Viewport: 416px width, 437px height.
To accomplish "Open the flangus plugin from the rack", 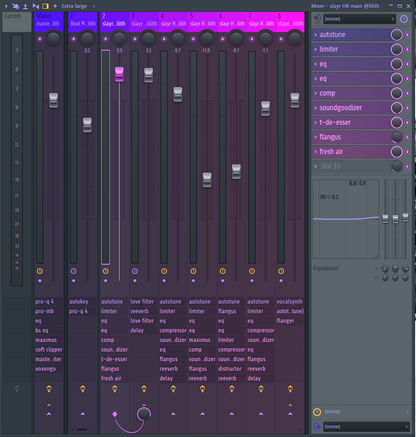I will [353, 137].
